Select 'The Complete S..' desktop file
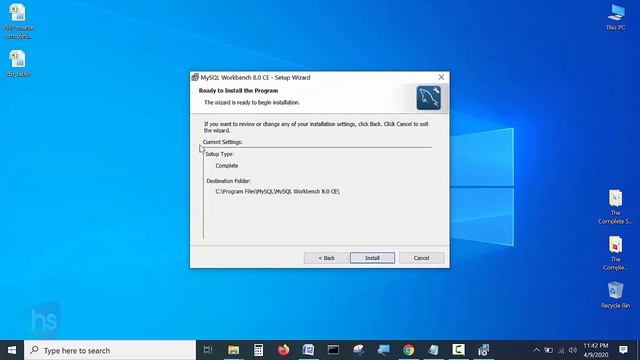640x360 pixels. (x=616, y=207)
